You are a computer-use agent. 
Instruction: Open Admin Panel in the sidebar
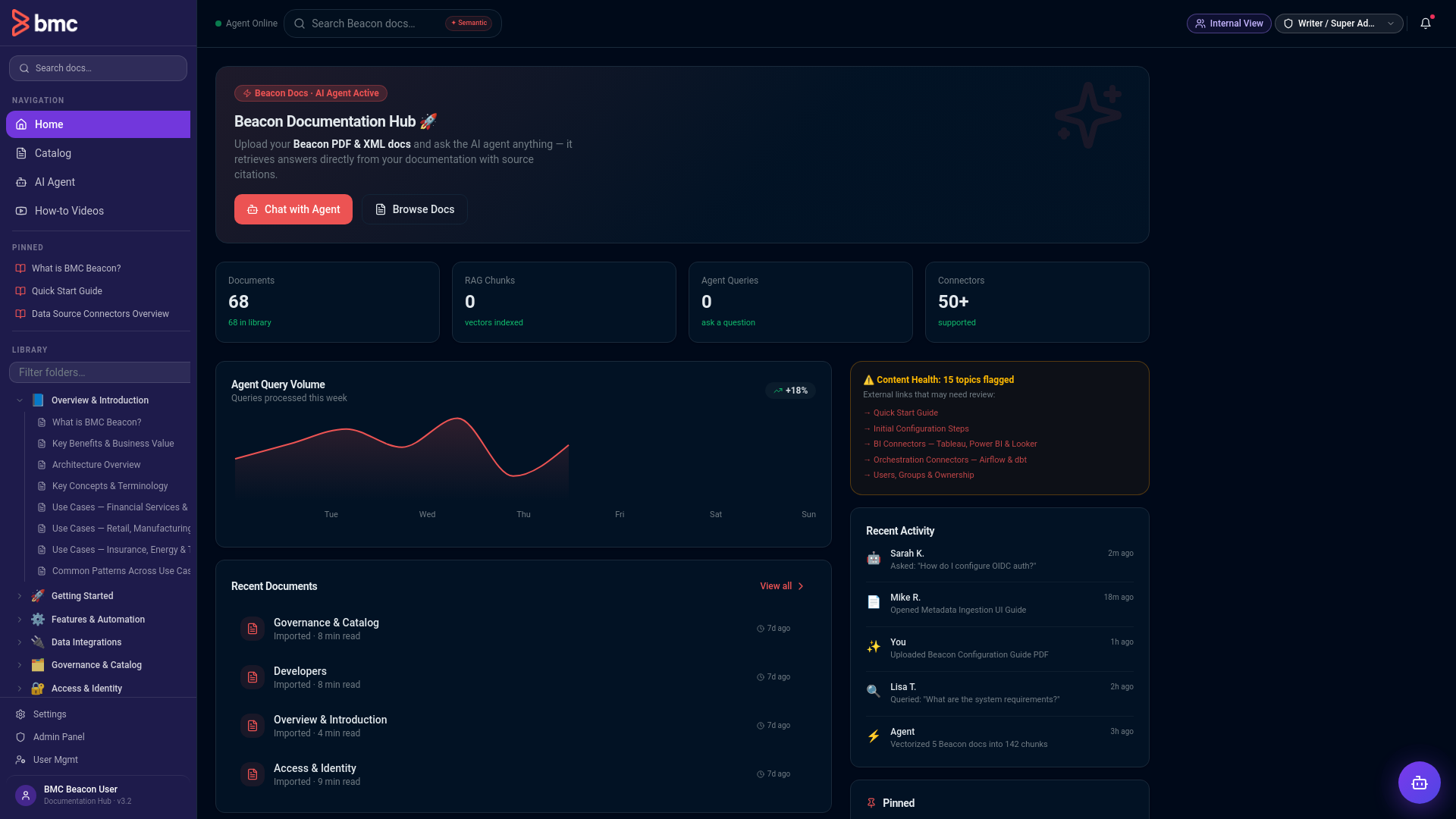98,737
